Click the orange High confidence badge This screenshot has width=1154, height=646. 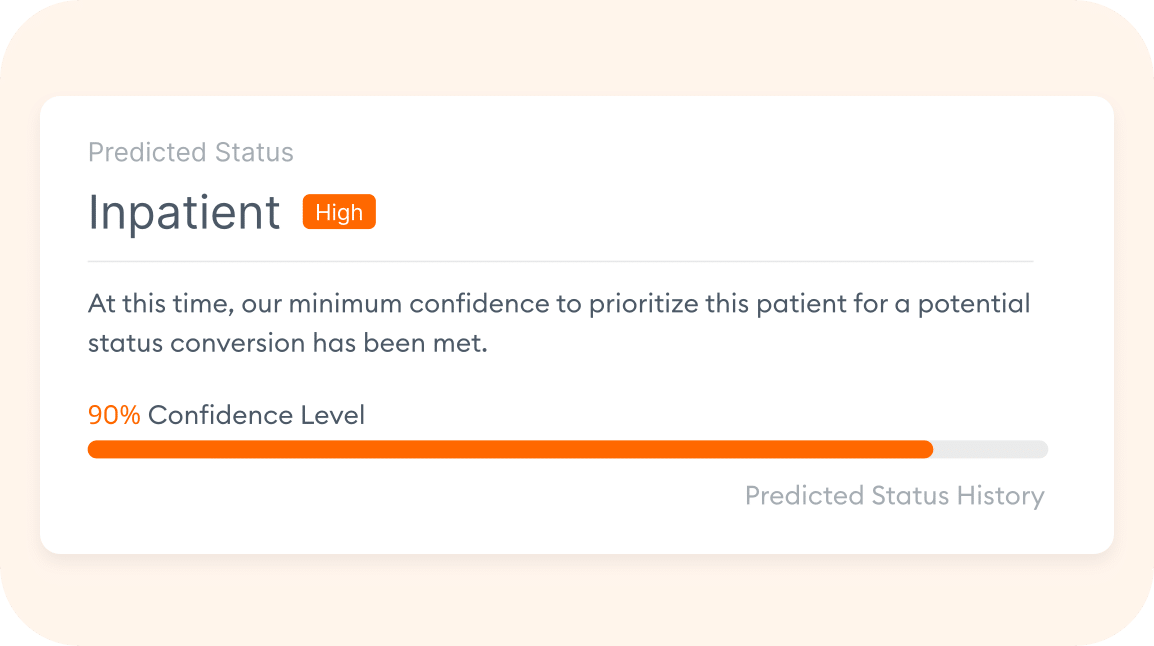pyautogui.click(x=339, y=212)
